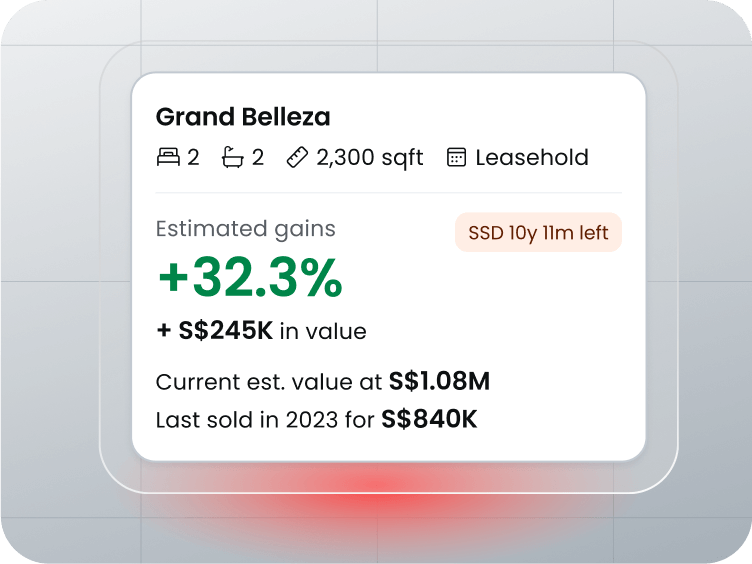
Task: Select the 2,300 sqft size text
Action: 370,157
